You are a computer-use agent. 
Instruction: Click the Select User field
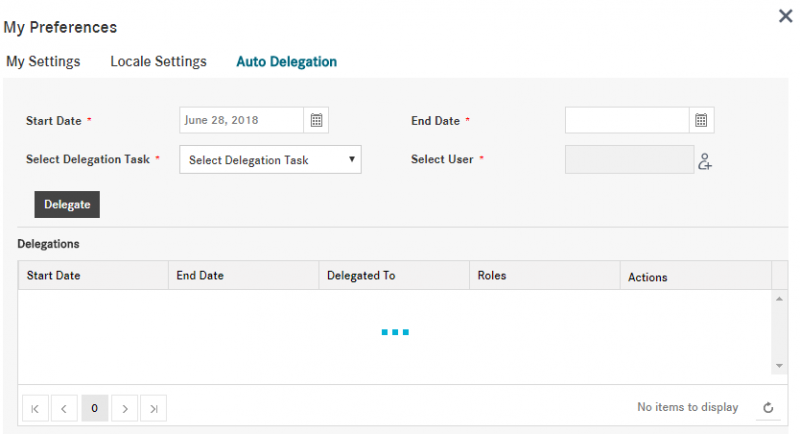630,160
